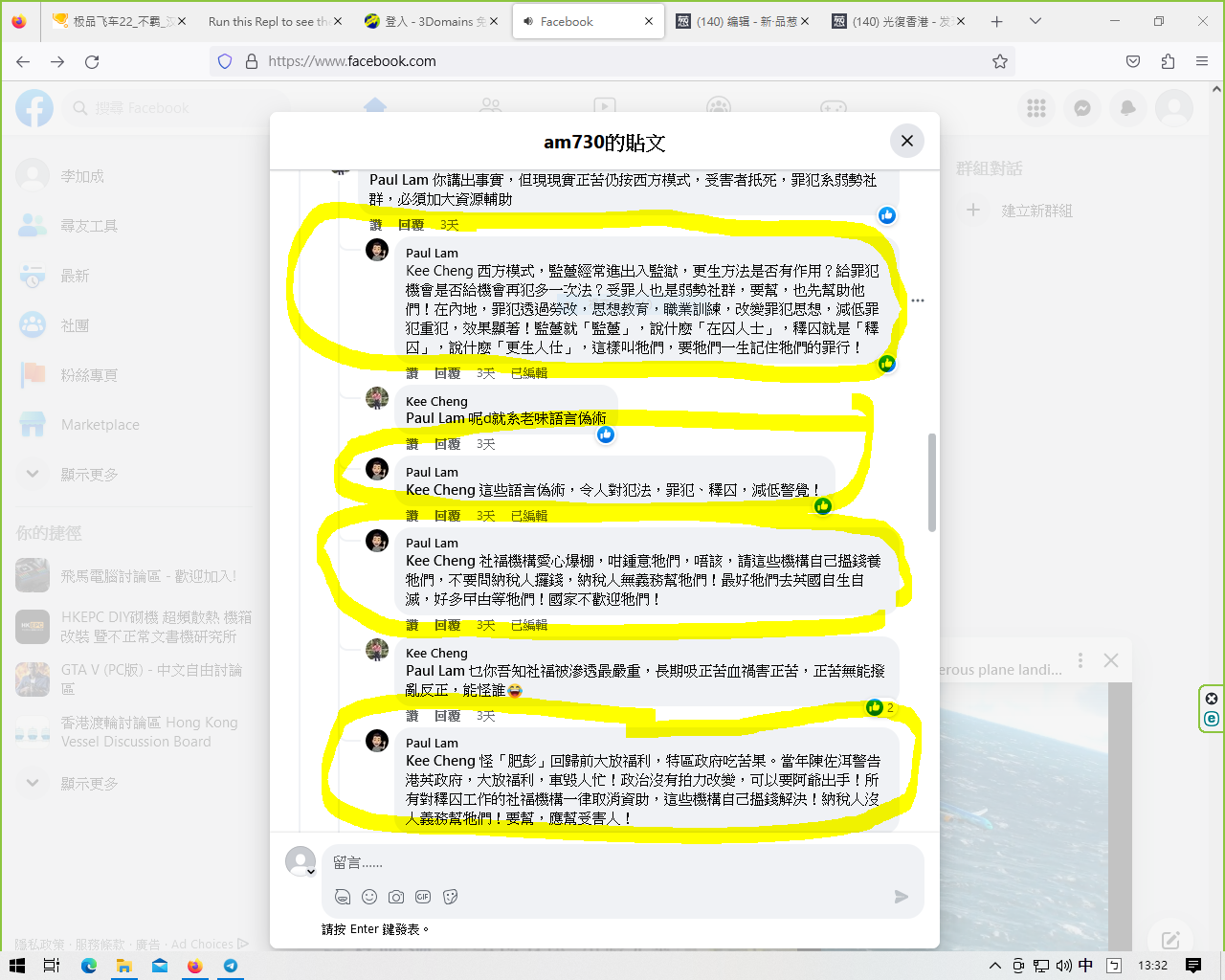Click the comment input field 留言
1225x980 pixels.
point(622,863)
